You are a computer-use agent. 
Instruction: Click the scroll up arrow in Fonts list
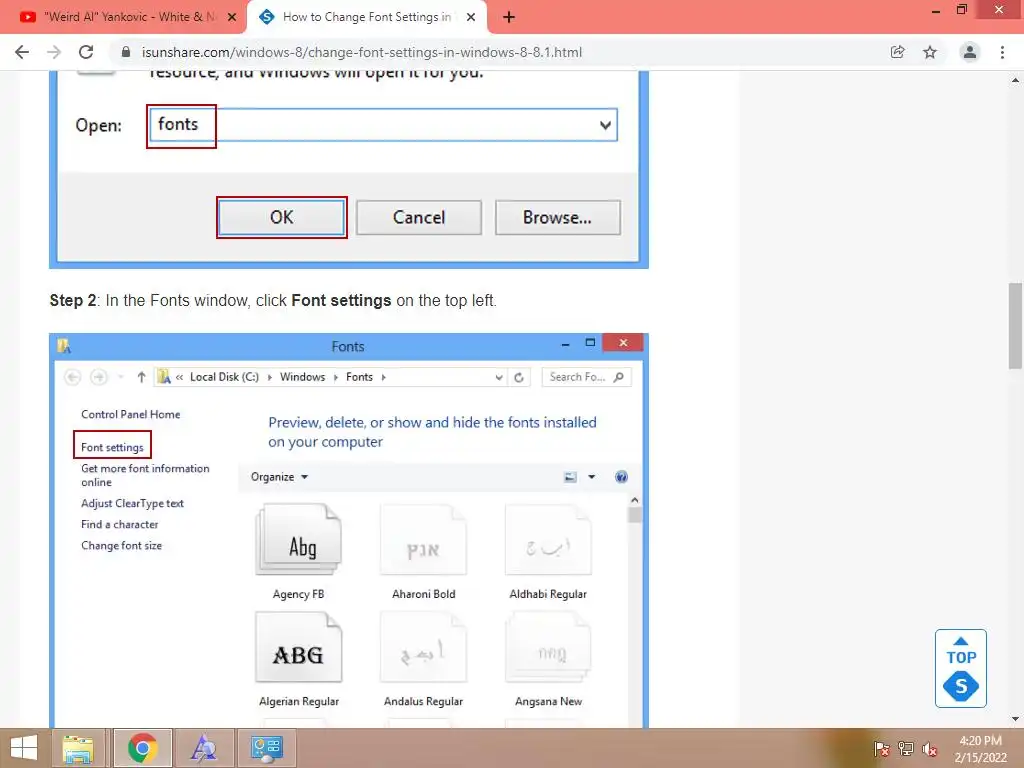click(635, 500)
